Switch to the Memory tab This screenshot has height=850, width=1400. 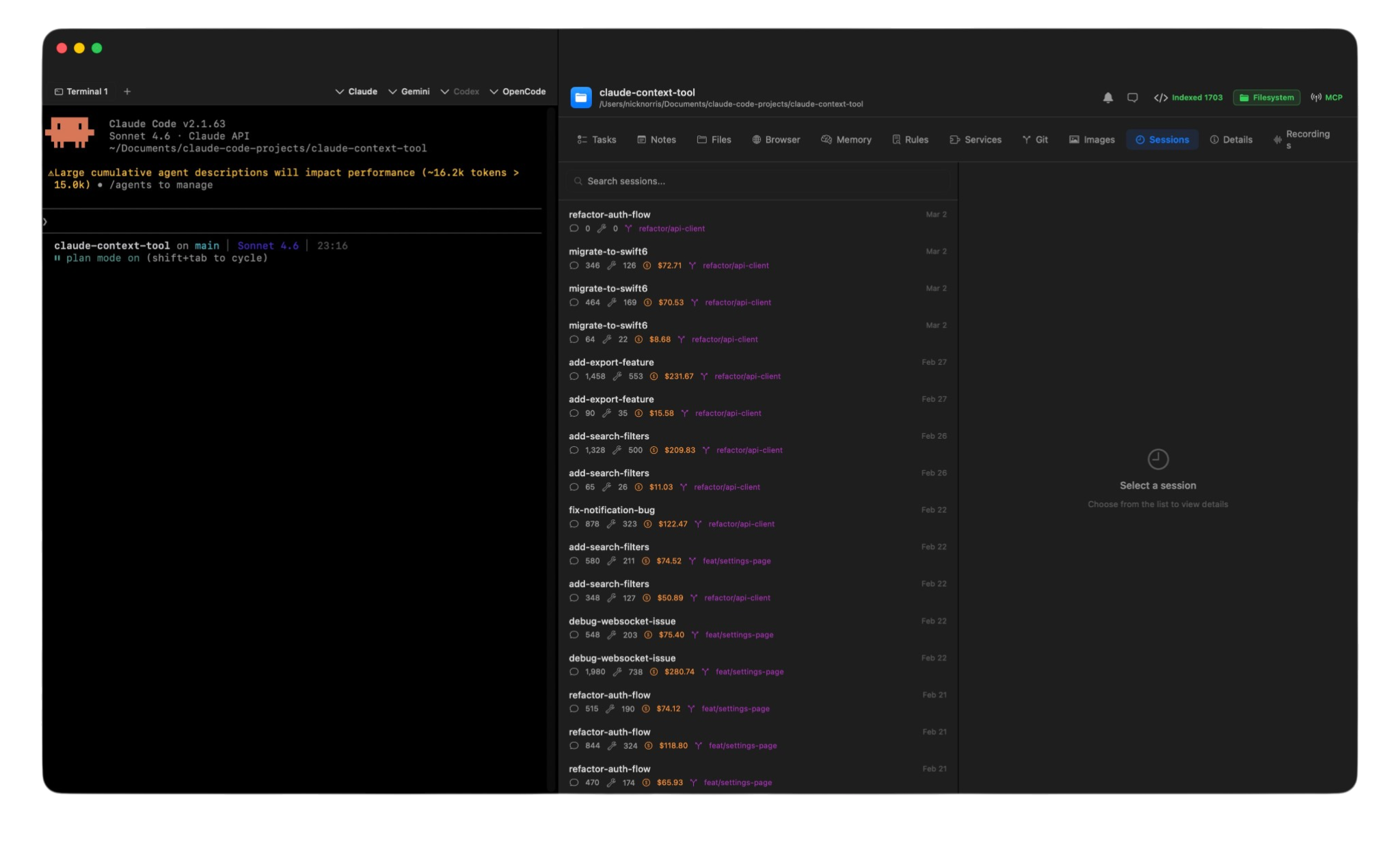[846, 139]
